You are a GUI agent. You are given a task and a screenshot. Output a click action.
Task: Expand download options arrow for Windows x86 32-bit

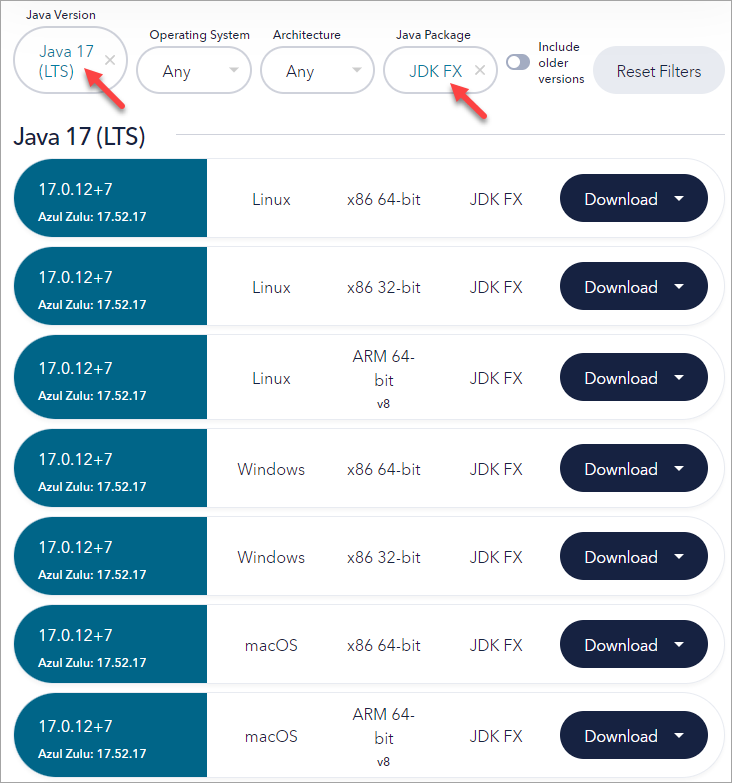pyautogui.click(x=680, y=557)
